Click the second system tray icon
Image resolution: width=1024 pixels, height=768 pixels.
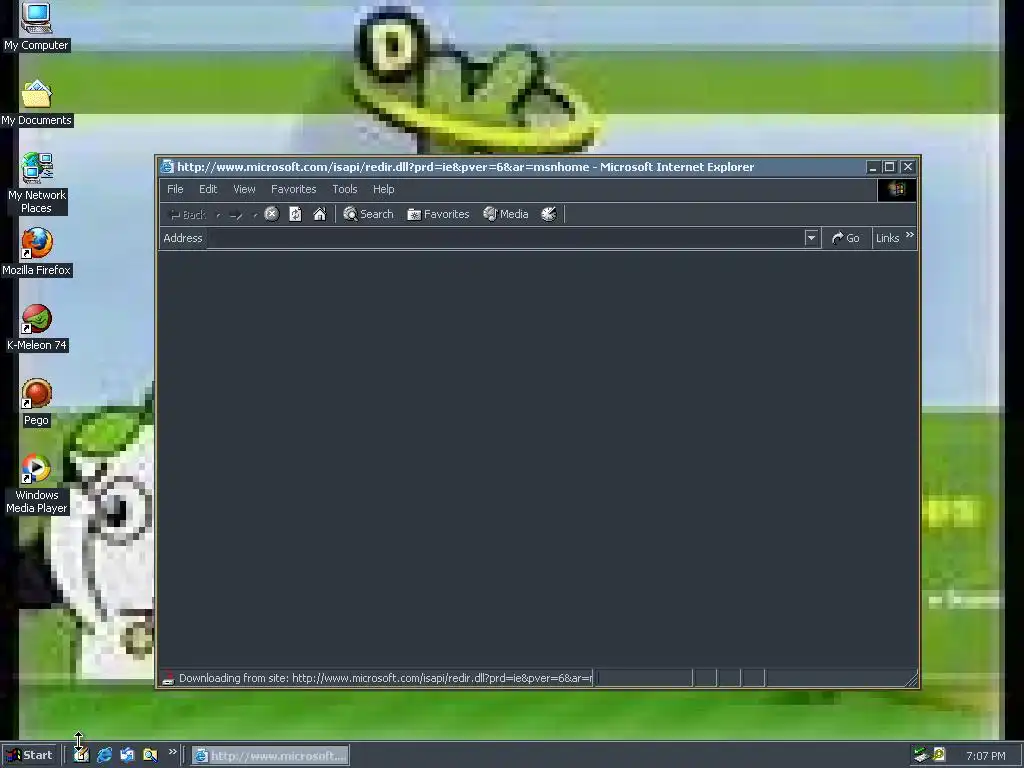[x=939, y=755]
